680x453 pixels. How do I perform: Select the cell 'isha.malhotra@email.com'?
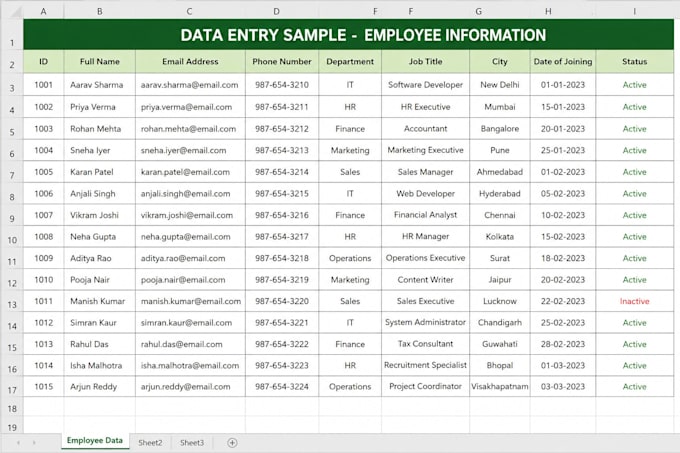190,365
